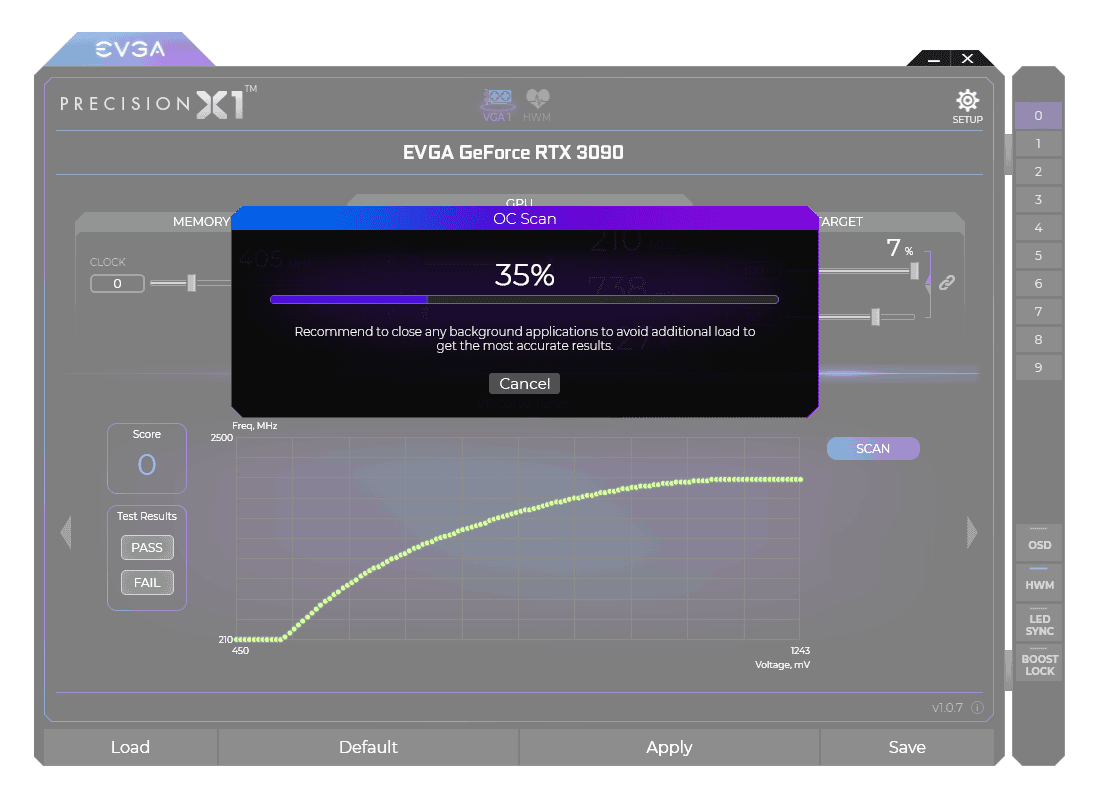Select profile slot 4
The width and height of the screenshot is (1099, 811).
pyautogui.click(x=1038, y=228)
